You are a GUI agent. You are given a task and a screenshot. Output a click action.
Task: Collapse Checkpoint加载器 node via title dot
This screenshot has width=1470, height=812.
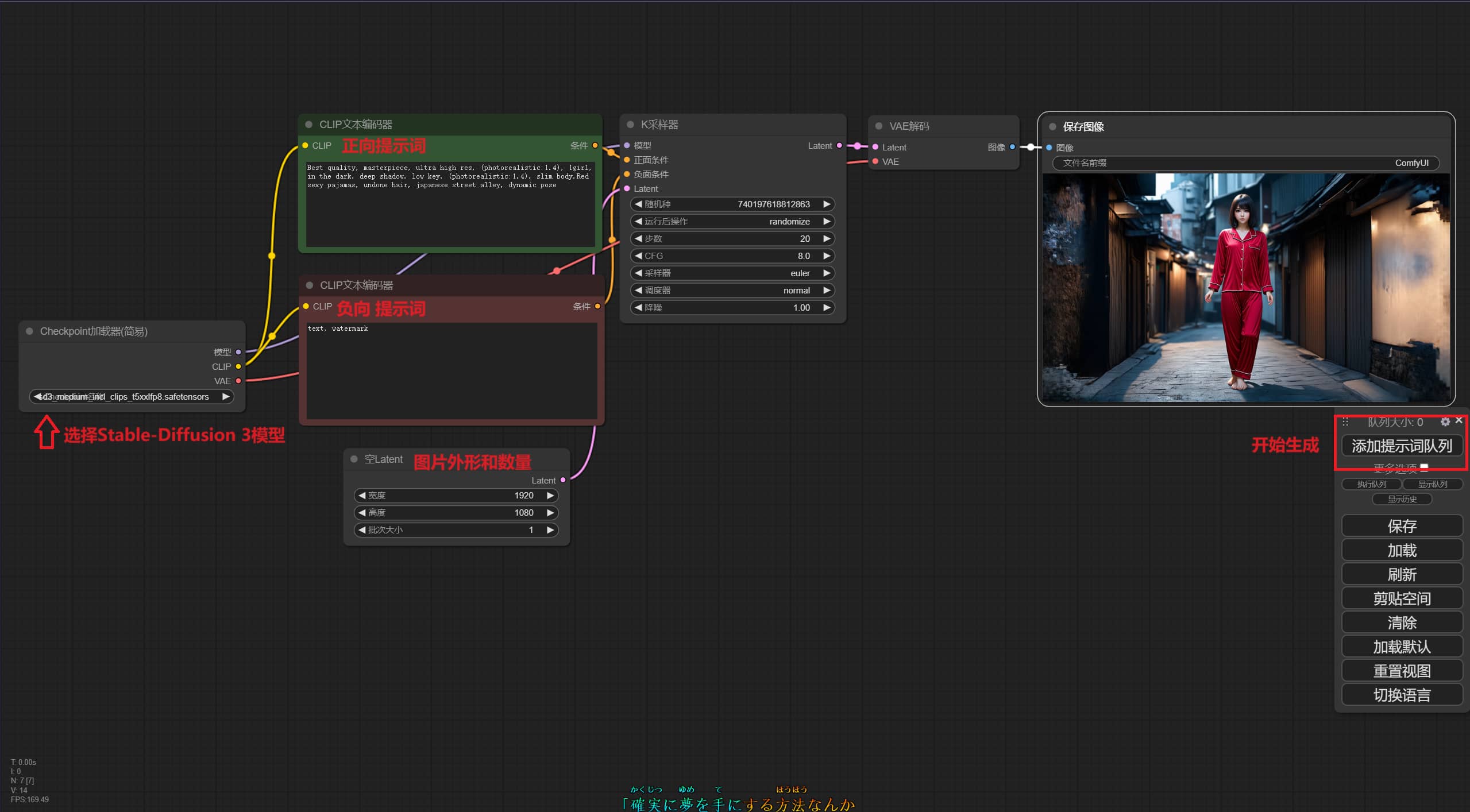[29, 331]
